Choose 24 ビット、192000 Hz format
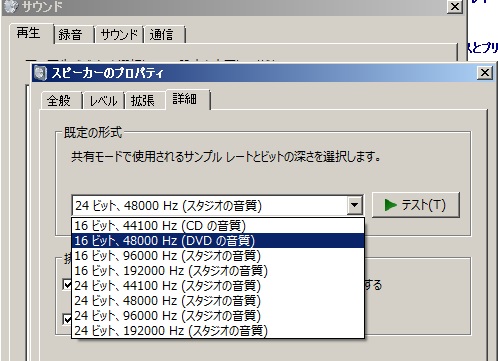The image size is (498, 361). tap(218, 331)
